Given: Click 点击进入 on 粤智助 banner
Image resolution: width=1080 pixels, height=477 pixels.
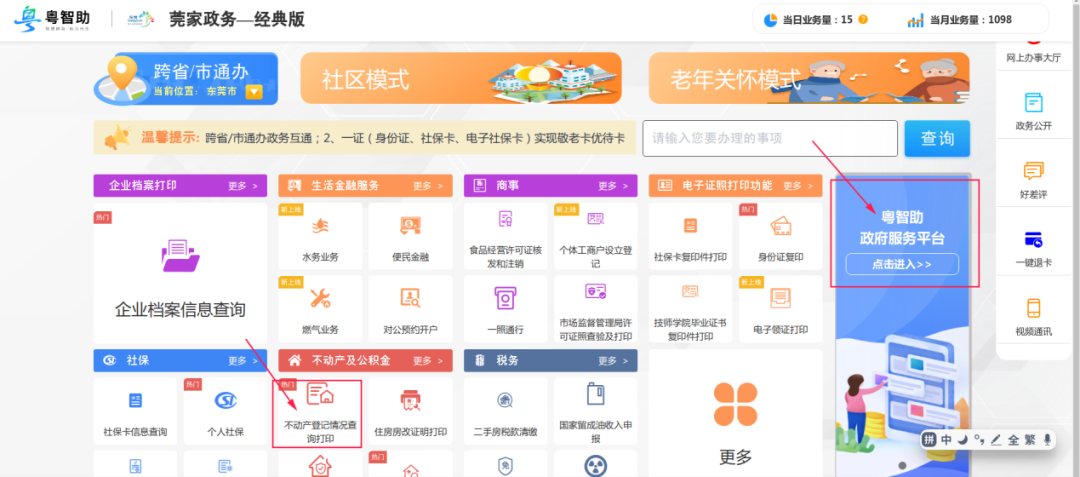Looking at the screenshot, I should coord(902,264).
